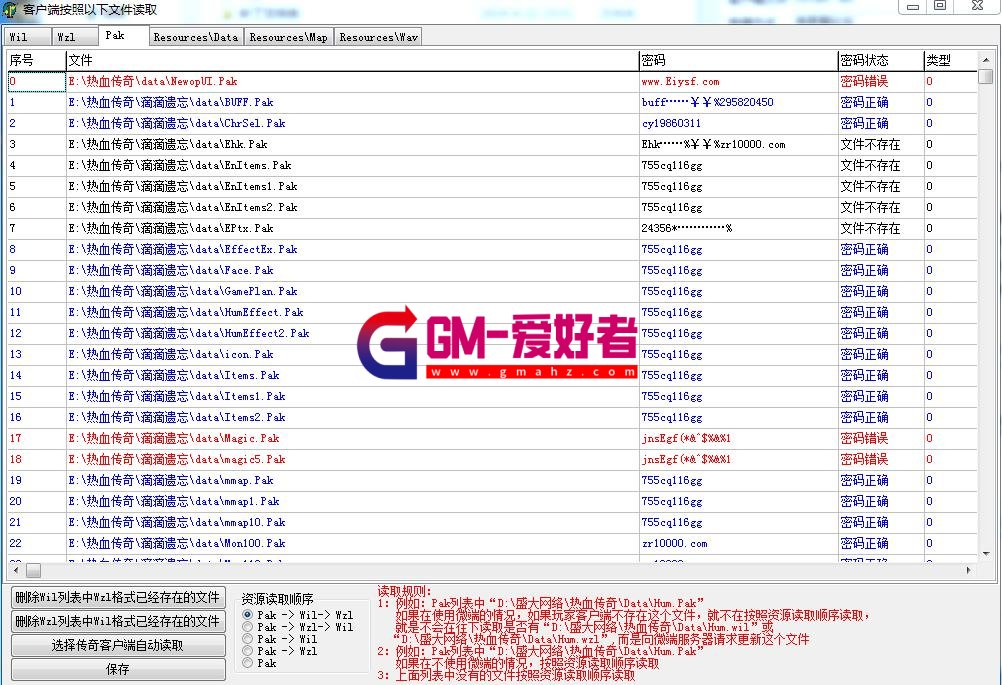
Task: Select the EPtx.Pak file row
Action: tap(491, 228)
